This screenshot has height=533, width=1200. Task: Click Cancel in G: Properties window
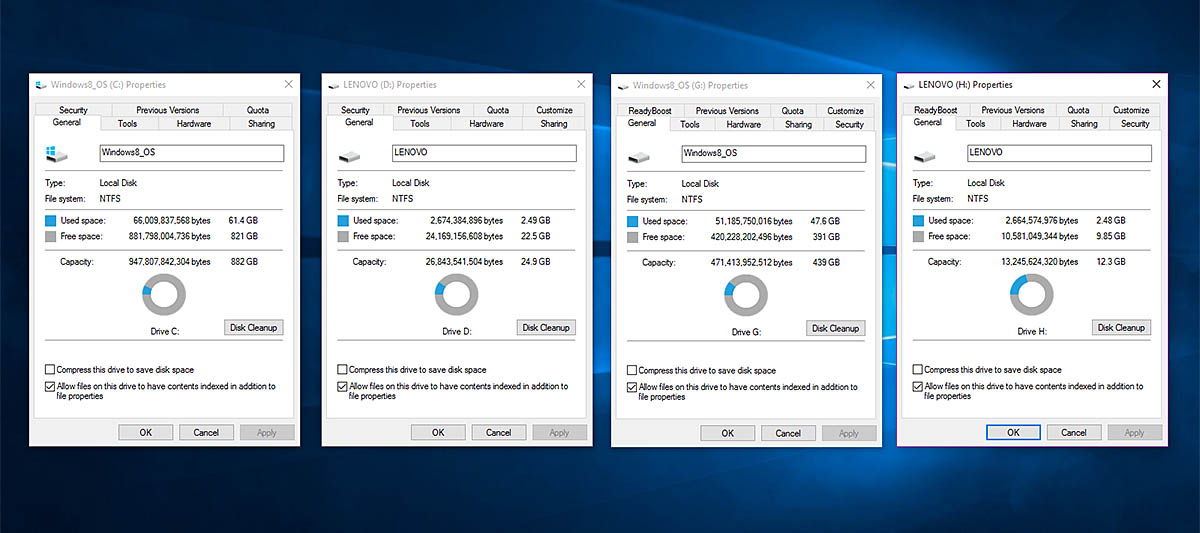click(x=788, y=433)
